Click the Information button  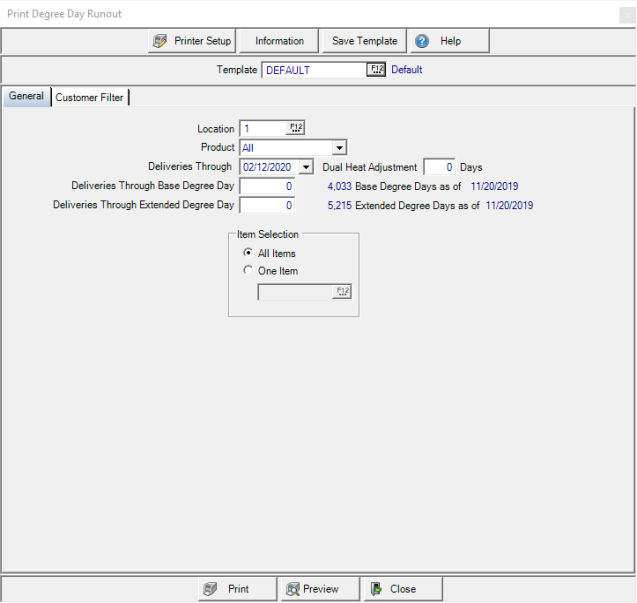279,41
